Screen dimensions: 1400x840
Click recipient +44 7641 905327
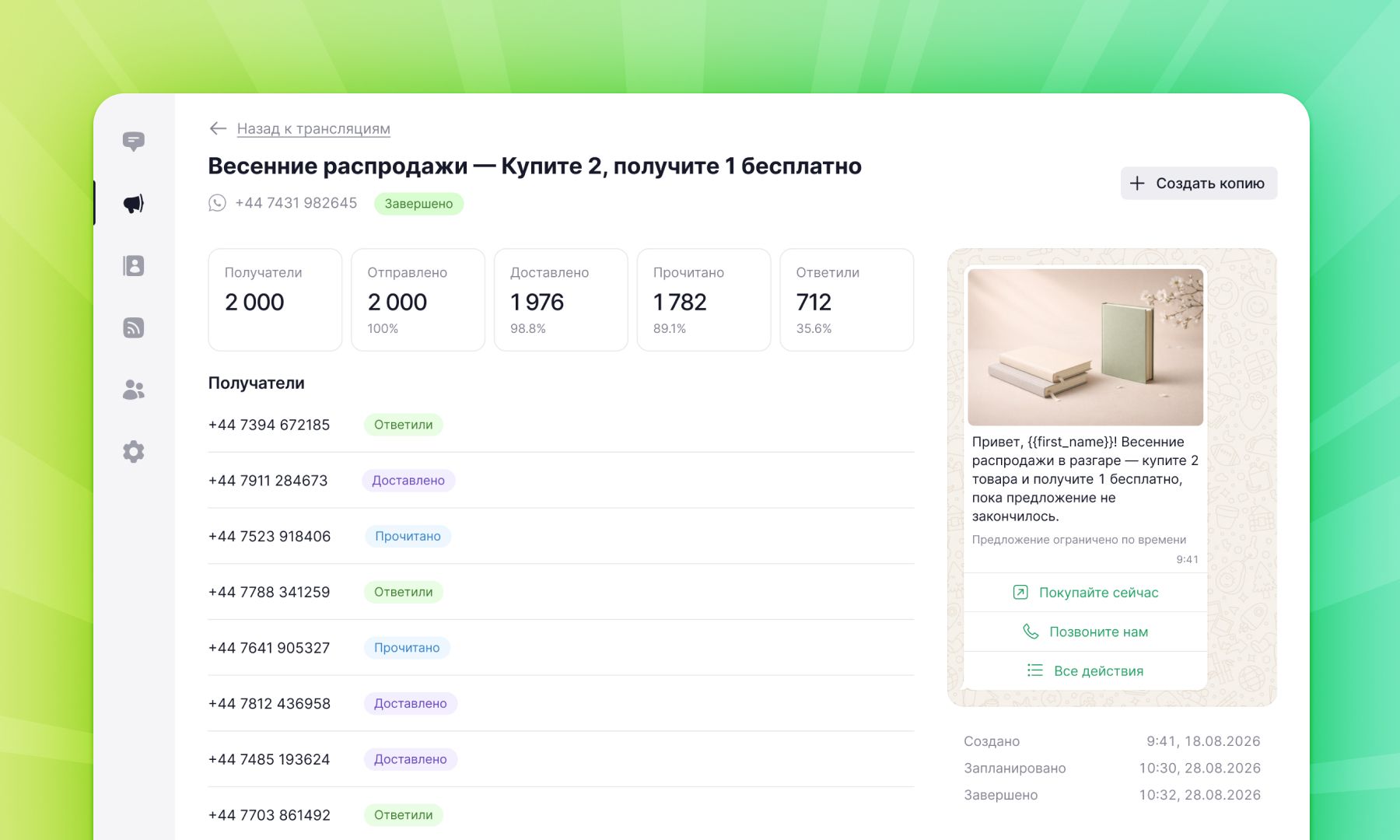(x=269, y=648)
